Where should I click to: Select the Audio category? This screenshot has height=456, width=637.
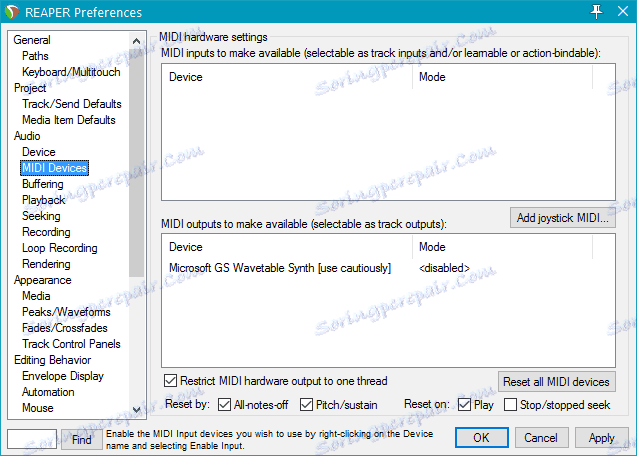[x=27, y=136]
